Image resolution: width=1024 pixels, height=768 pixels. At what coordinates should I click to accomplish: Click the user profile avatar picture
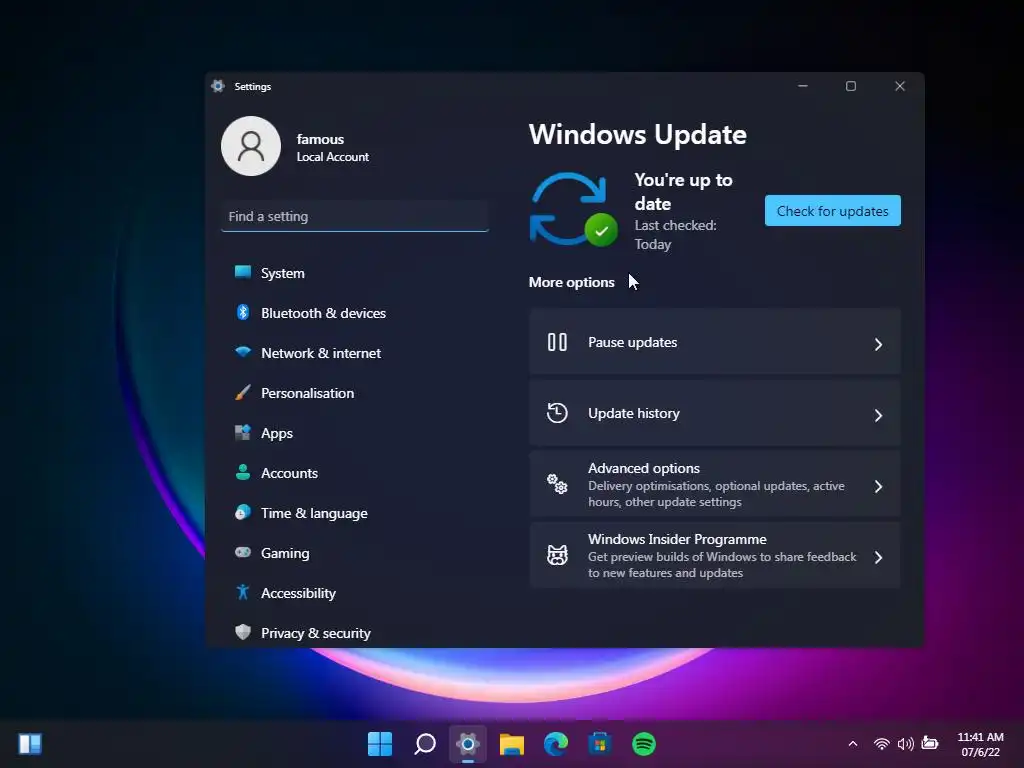251,146
